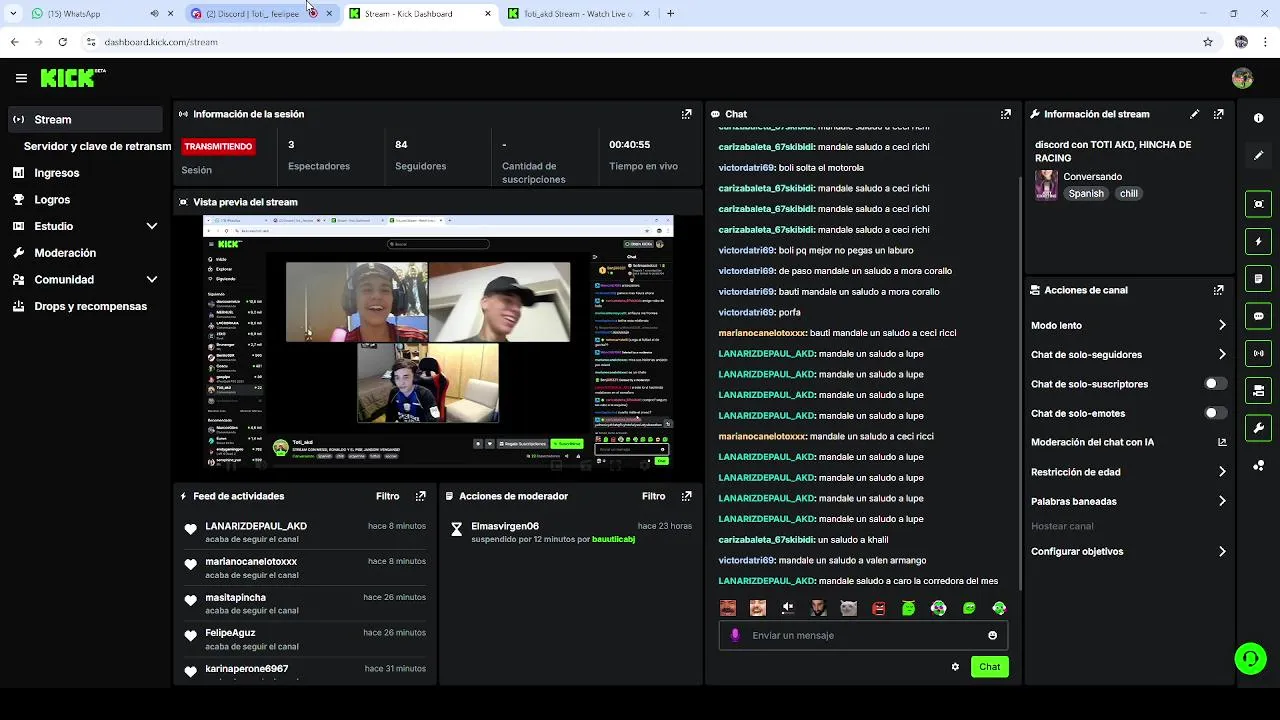Select Stream in the left sidebar
The image size is (1280, 720).
[x=85, y=119]
